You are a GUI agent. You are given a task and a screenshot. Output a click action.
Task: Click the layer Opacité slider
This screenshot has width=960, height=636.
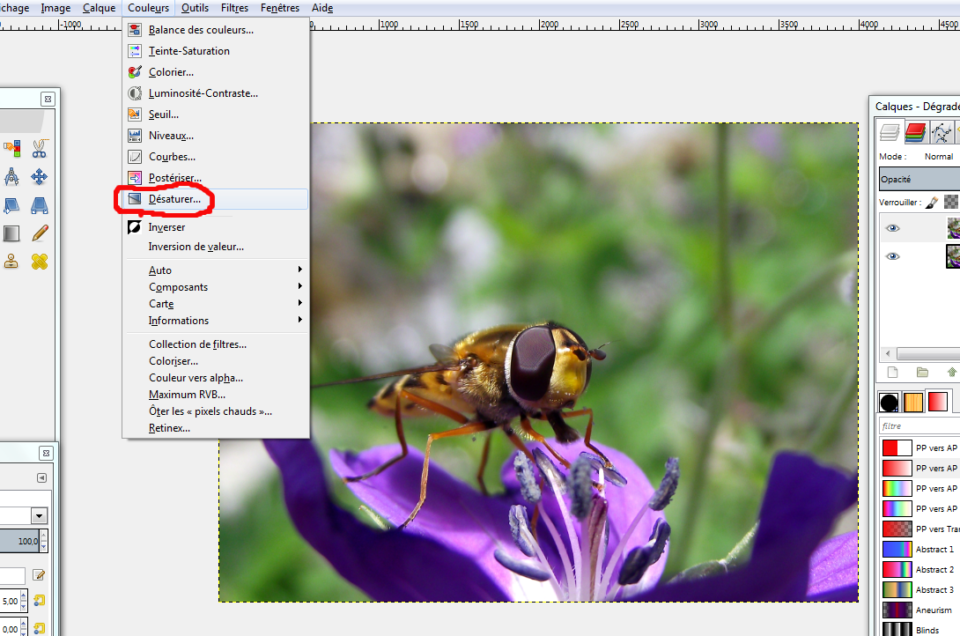919,179
